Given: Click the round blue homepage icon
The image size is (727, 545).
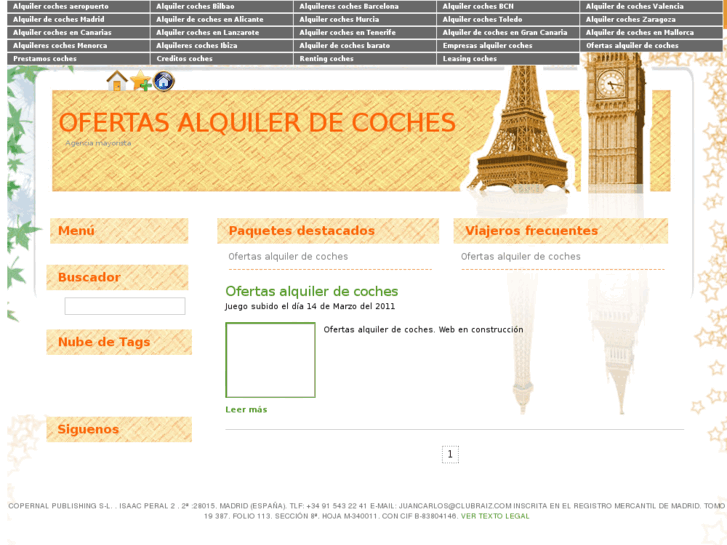Looking at the screenshot, I should click(x=164, y=81).
